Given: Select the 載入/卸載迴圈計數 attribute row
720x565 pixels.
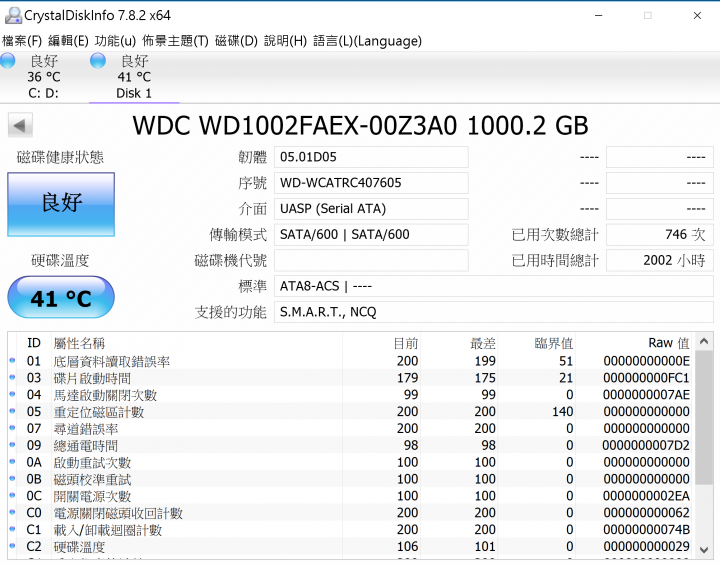Looking at the screenshot, I should click(x=351, y=530).
